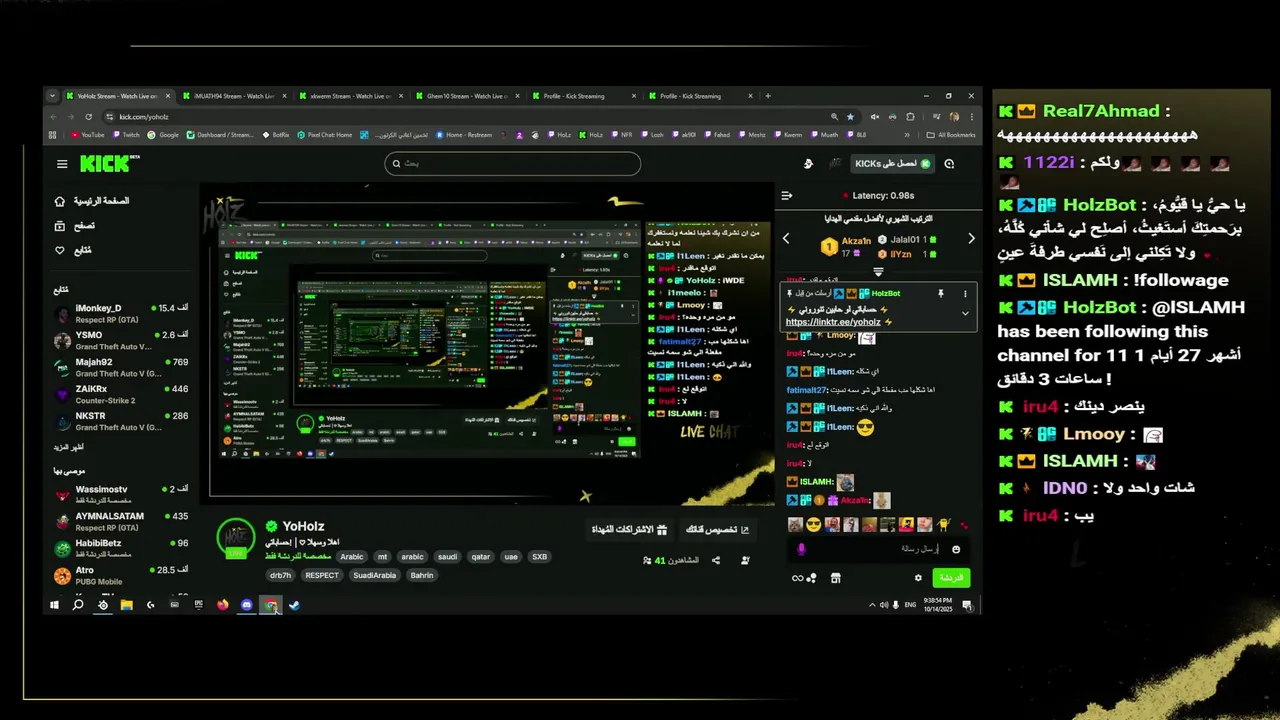Open Wassimostv recommended channel
Image resolution: width=1280 pixels, height=720 pixels.
coord(121,494)
